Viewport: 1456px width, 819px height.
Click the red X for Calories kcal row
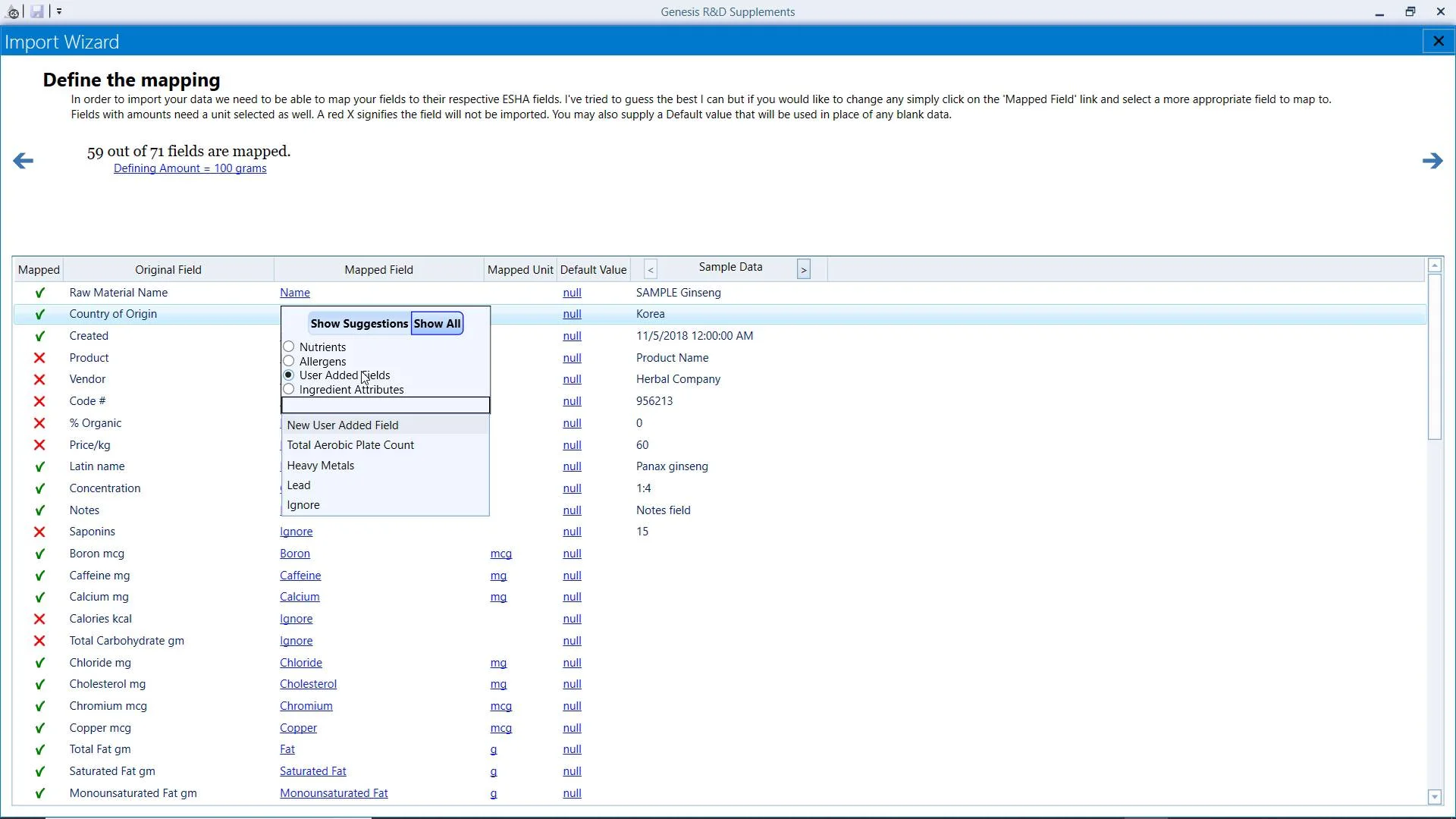coord(39,619)
